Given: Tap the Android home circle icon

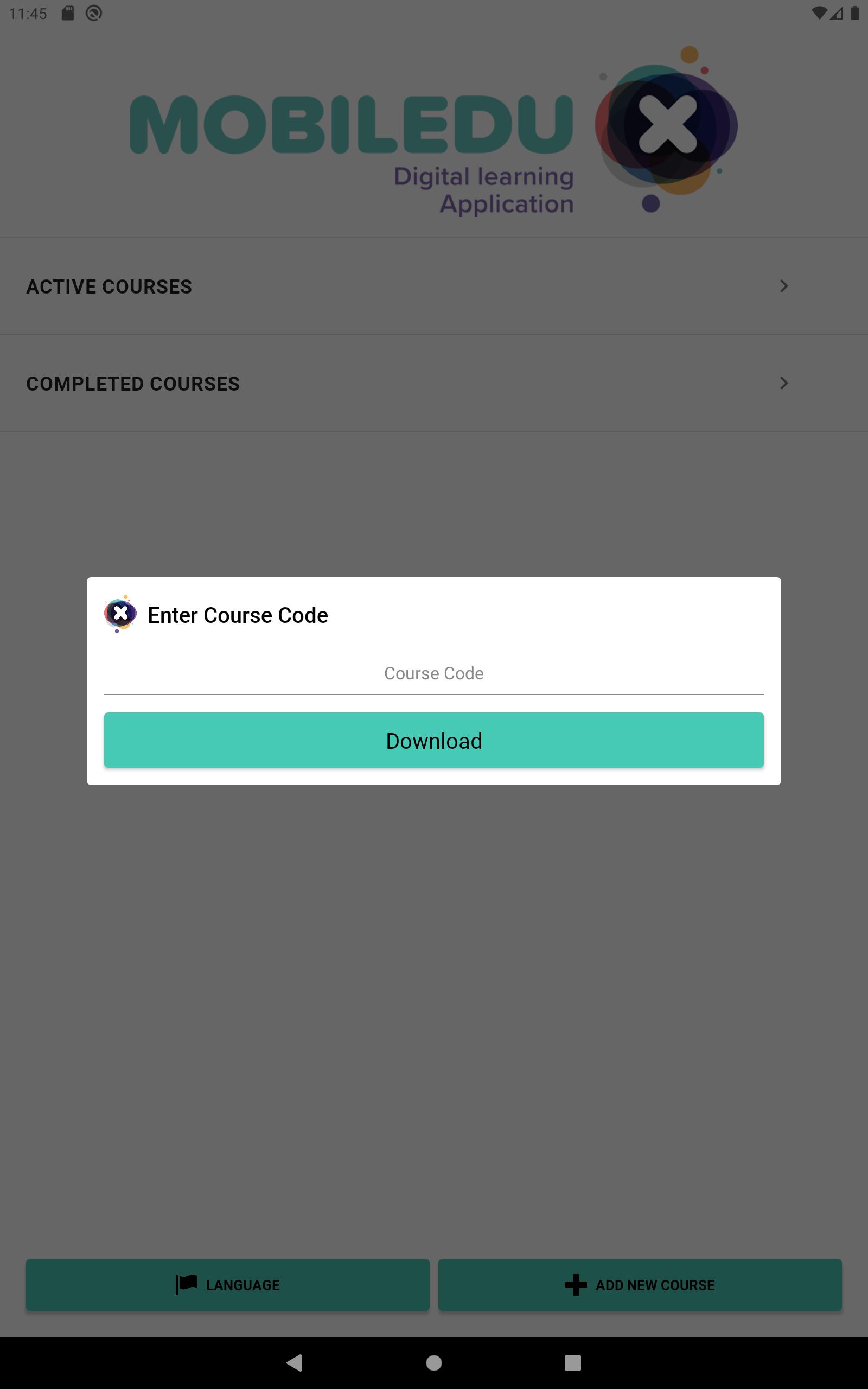Looking at the screenshot, I should [x=434, y=1362].
